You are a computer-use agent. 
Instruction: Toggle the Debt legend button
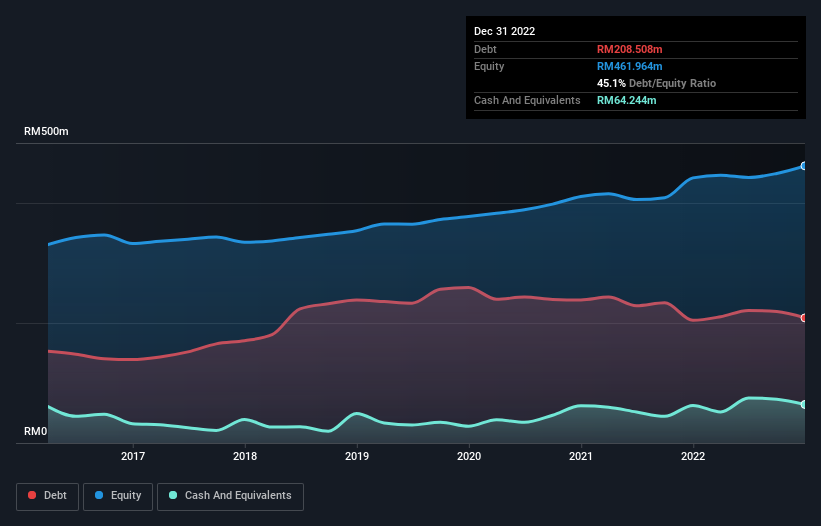coord(48,496)
